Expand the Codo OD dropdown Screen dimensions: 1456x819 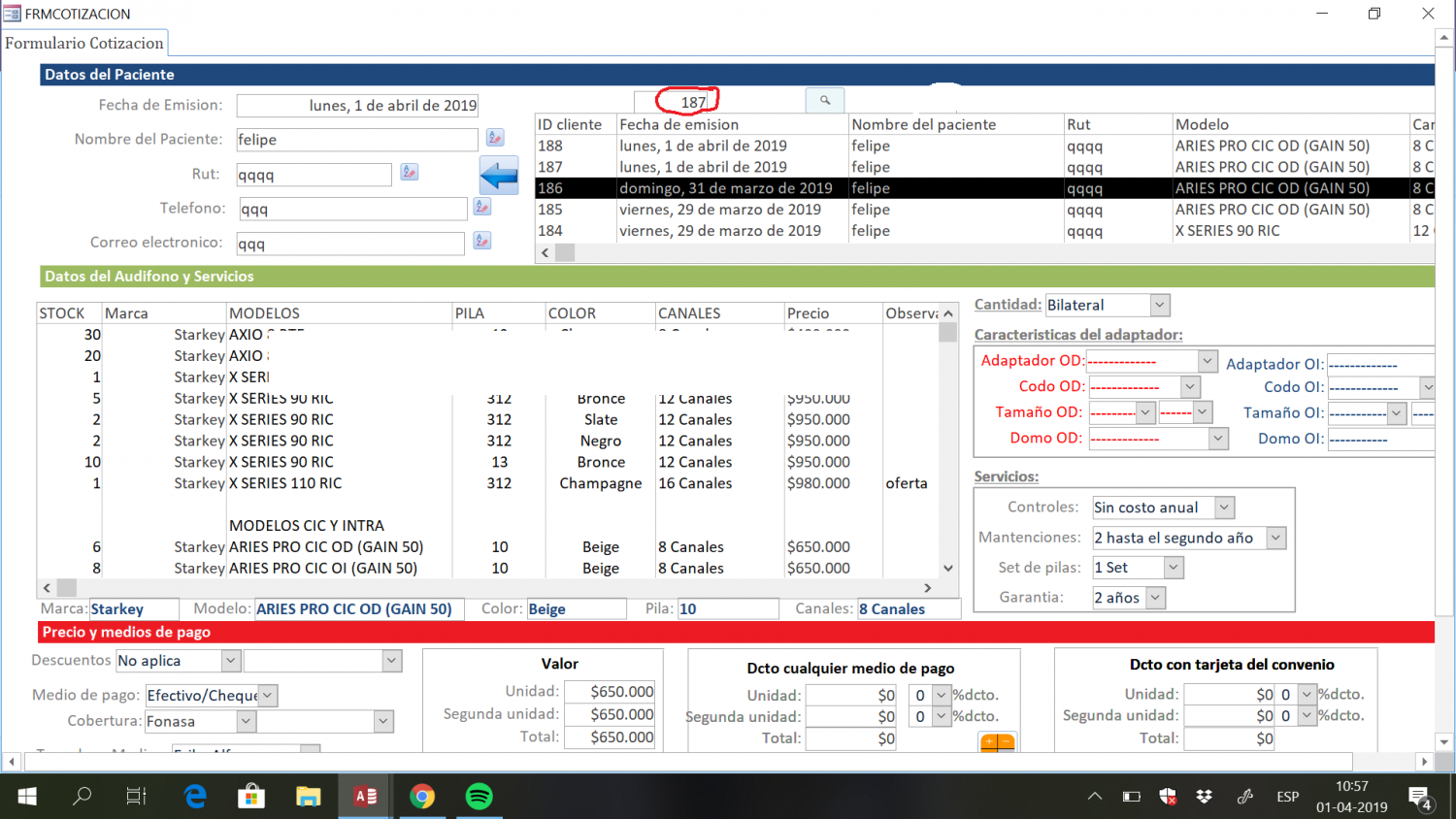click(1191, 386)
